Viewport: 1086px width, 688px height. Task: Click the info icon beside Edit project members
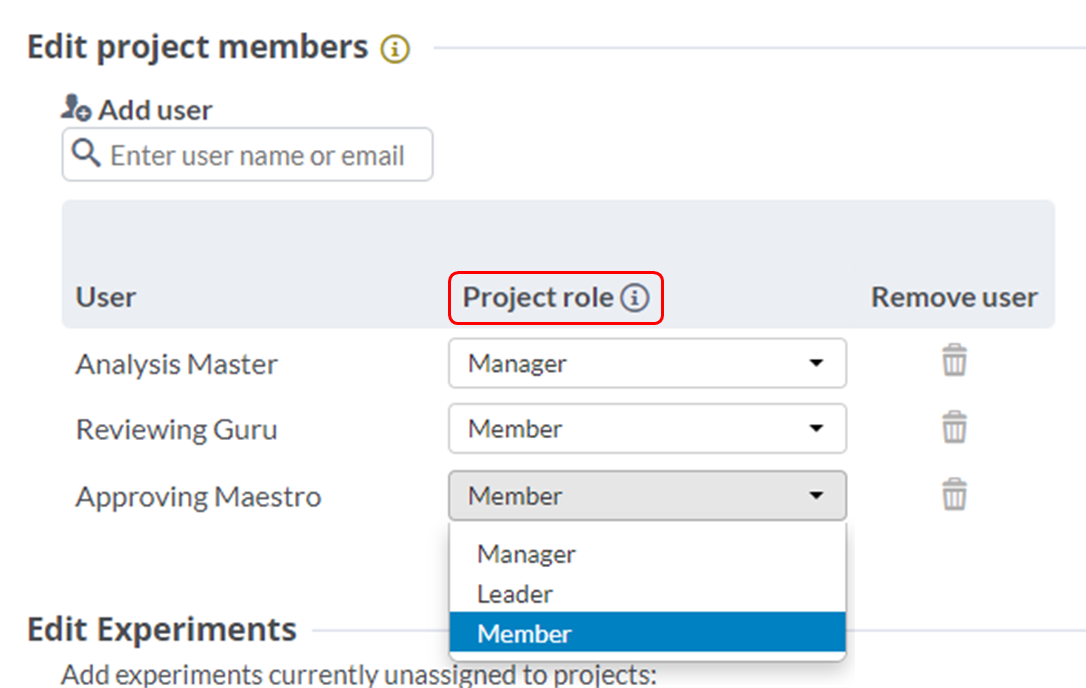tap(395, 49)
